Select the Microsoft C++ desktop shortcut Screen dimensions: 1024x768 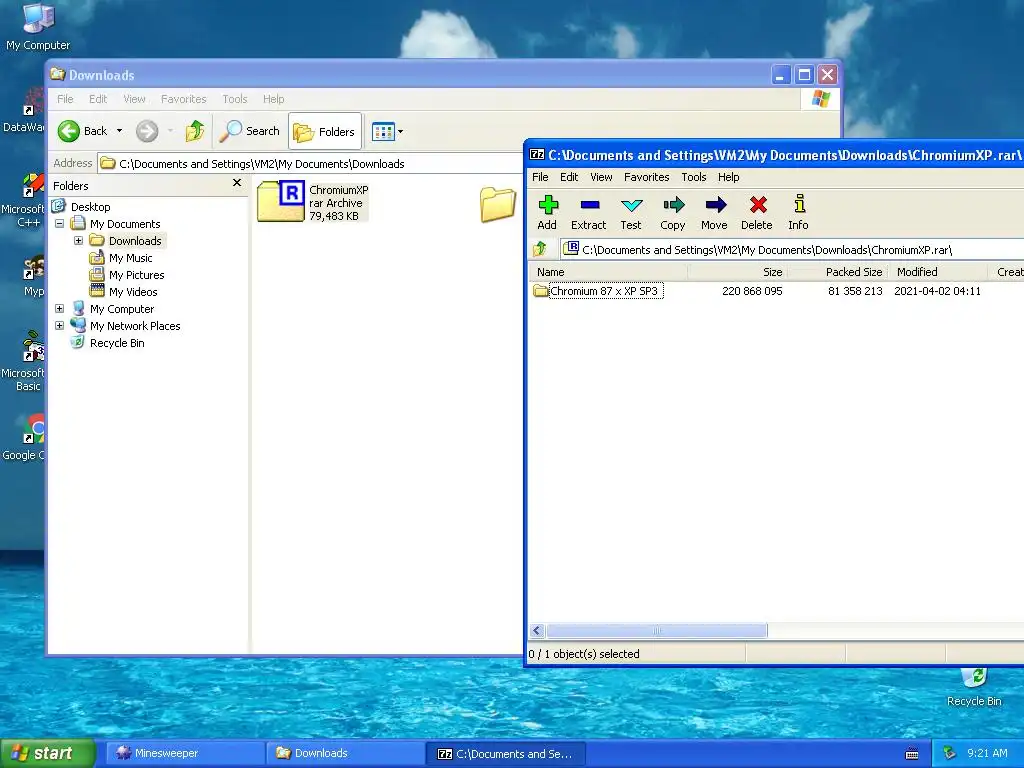pyautogui.click(x=24, y=200)
